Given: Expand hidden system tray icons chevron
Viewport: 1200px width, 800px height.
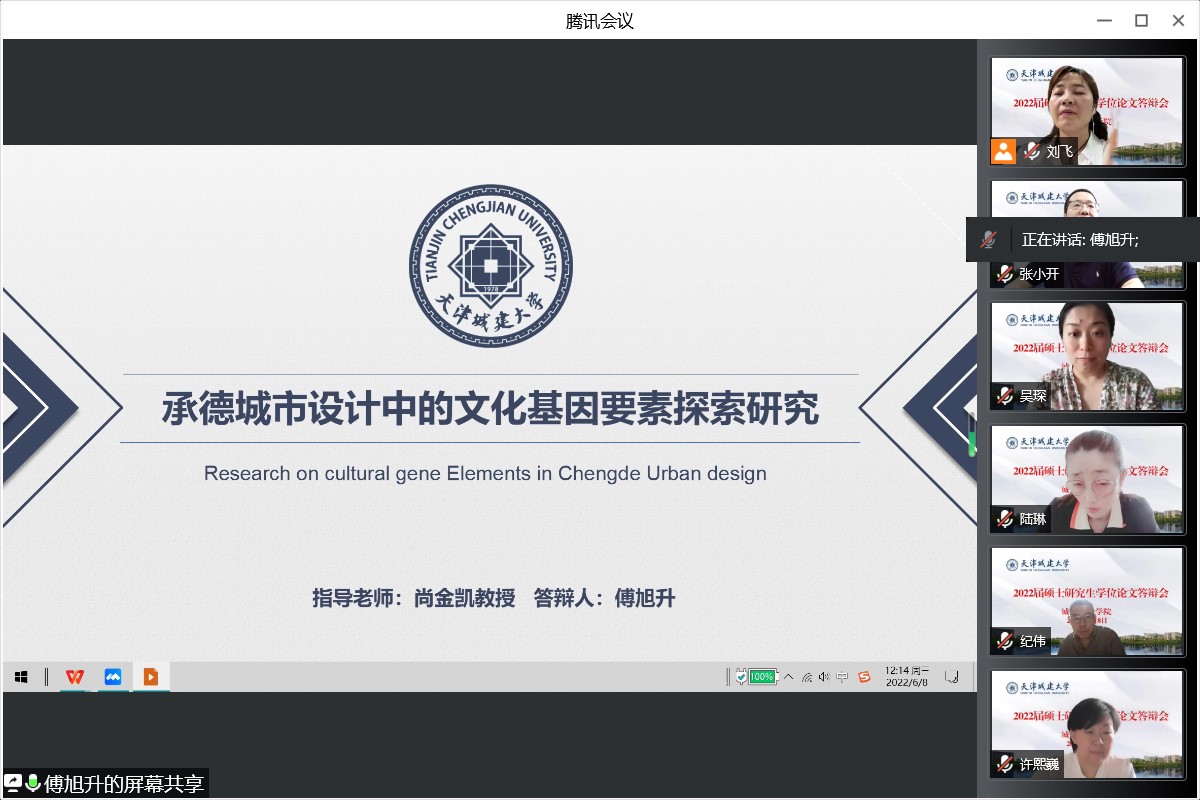Looking at the screenshot, I should pos(788,677).
